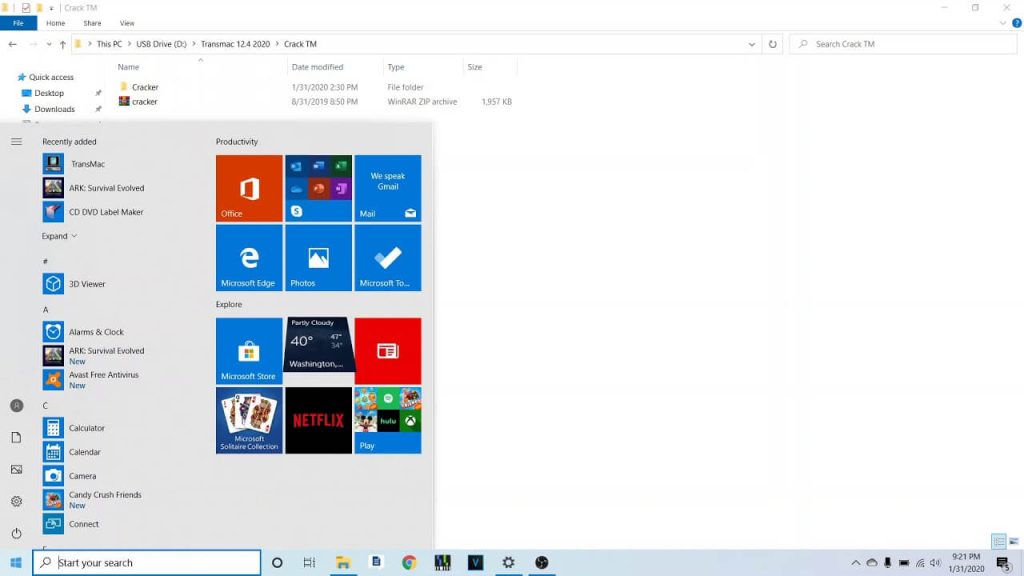Open the Play games folder tile

click(x=388, y=420)
